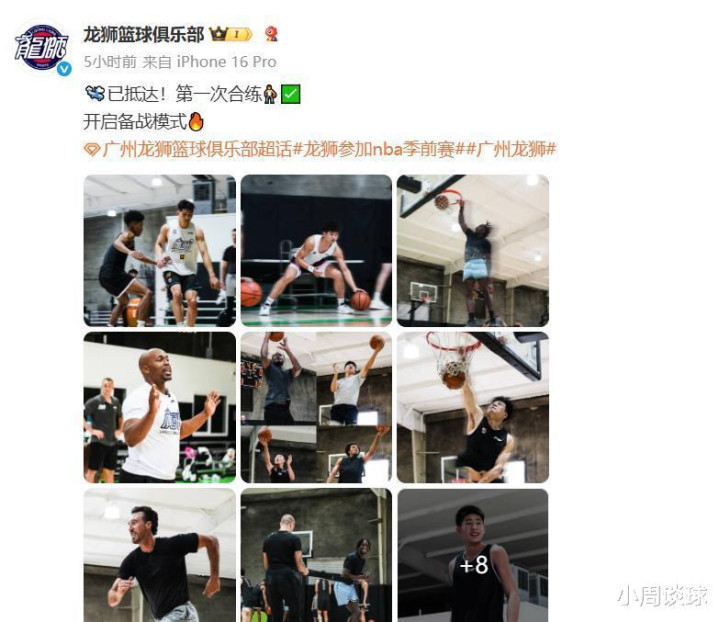This screenshot has height=622, width=719.
Task: Open photo of player dribbling two basketballs
Action: (x=316, y=250)
